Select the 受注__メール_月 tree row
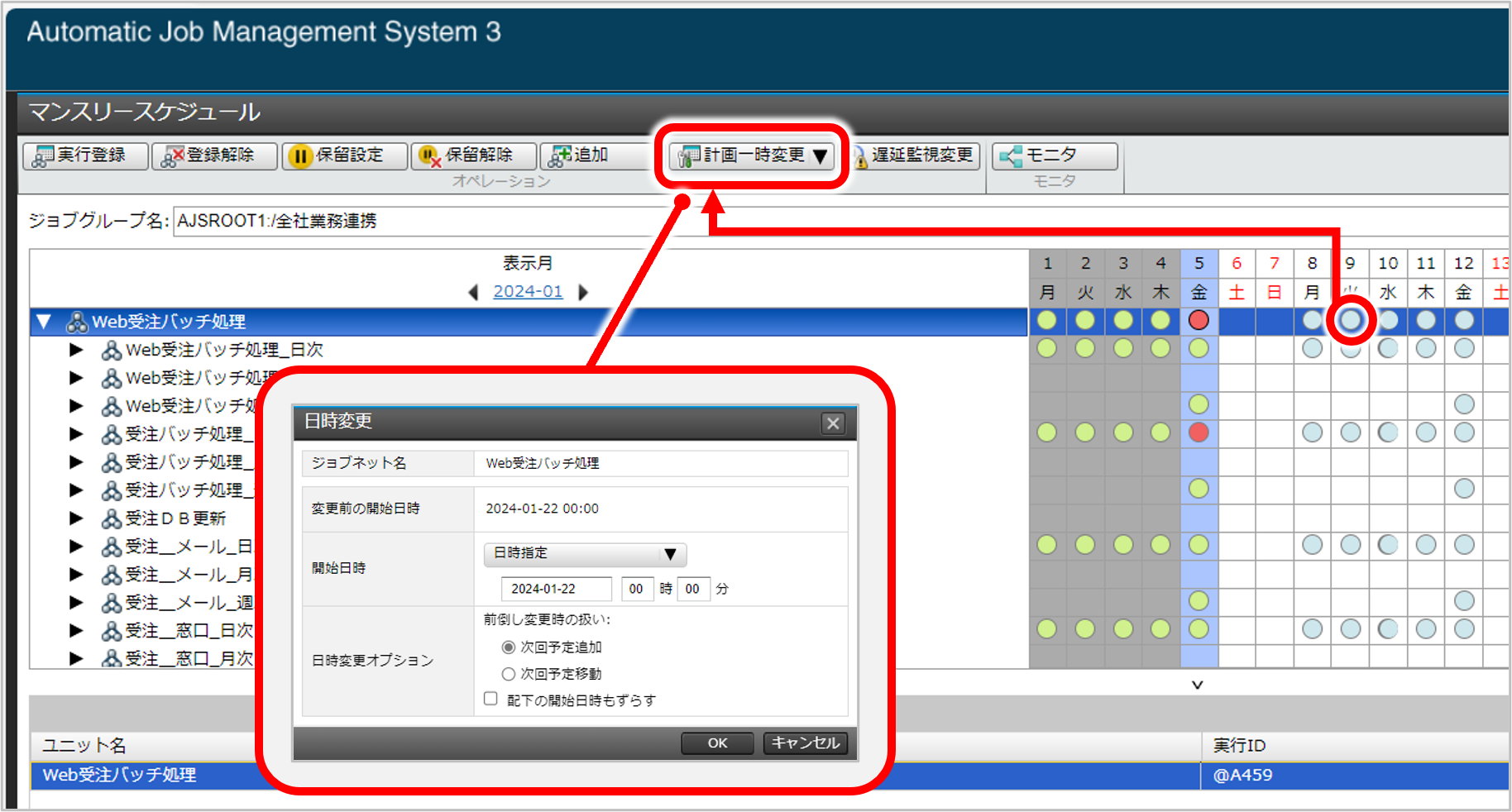 [x=189, y=575]
